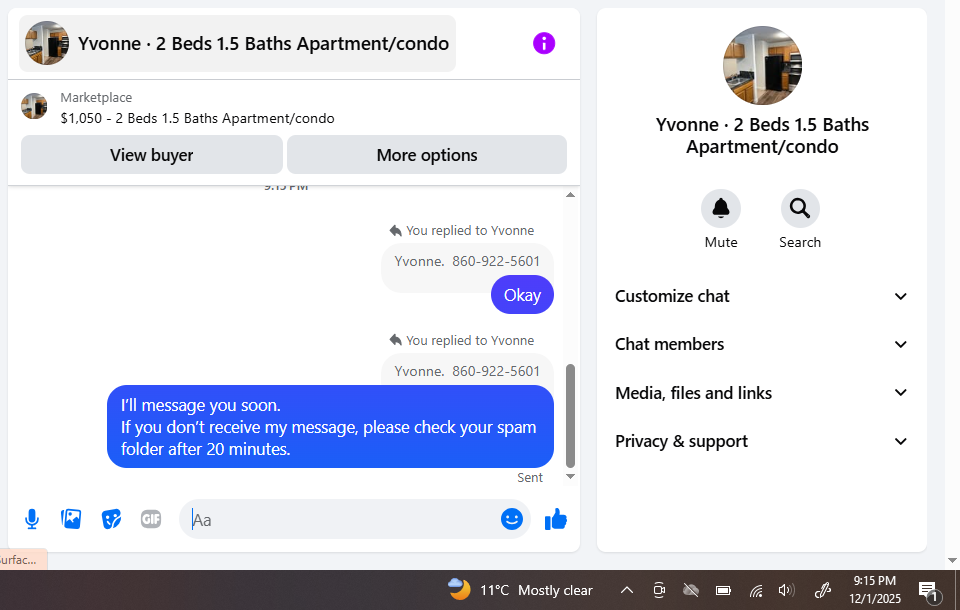The image size is (960, 610).
Task: Expand Customize chat section
Action: (761, 296)
